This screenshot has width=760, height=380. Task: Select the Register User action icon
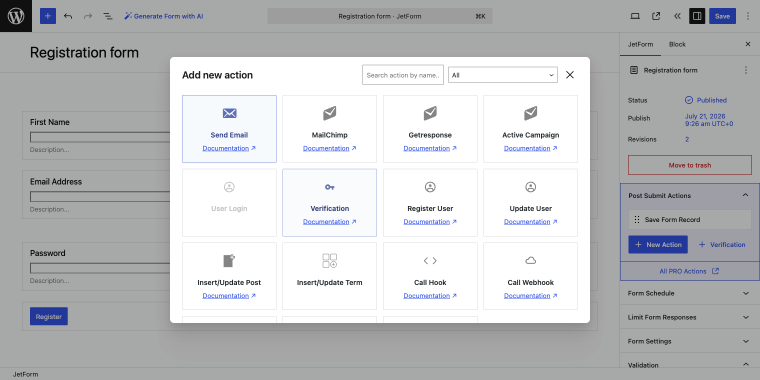[x=430, y=187]
